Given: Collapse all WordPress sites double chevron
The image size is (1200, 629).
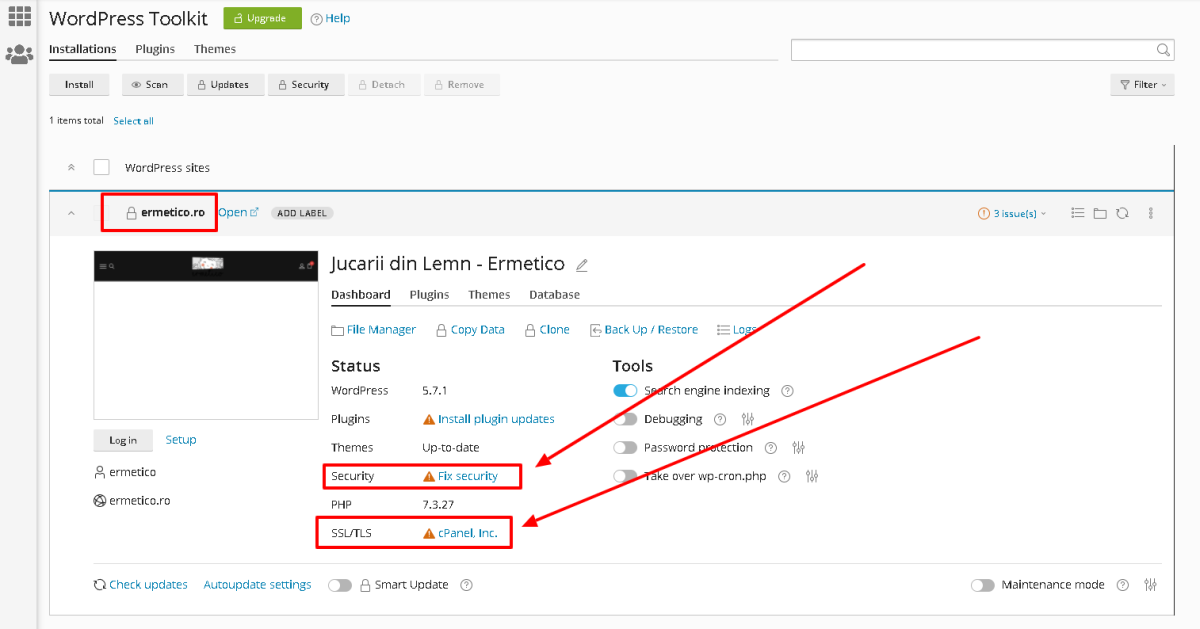Looking at the screenshot, I should (x=71, y=167).
